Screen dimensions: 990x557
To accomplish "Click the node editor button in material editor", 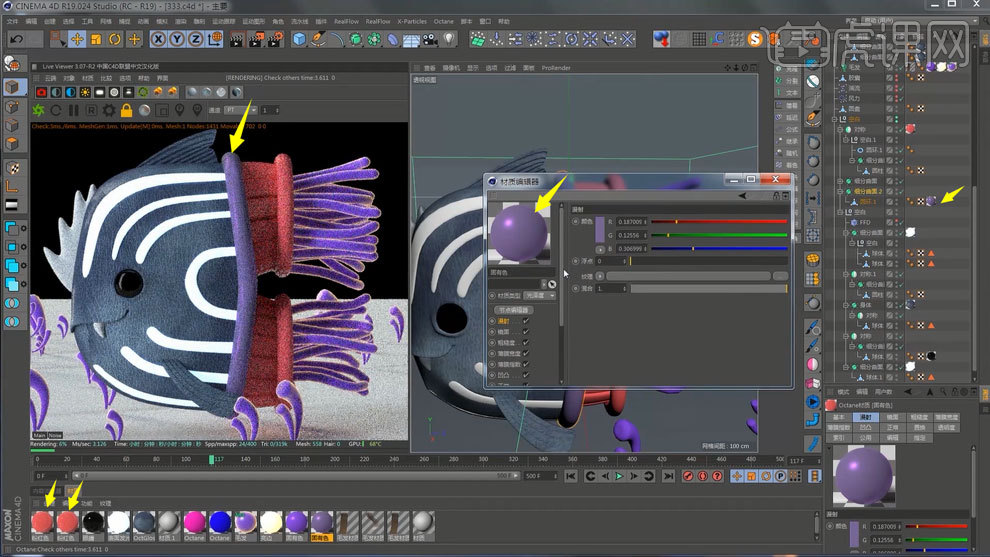I will [x=514, y=309].
